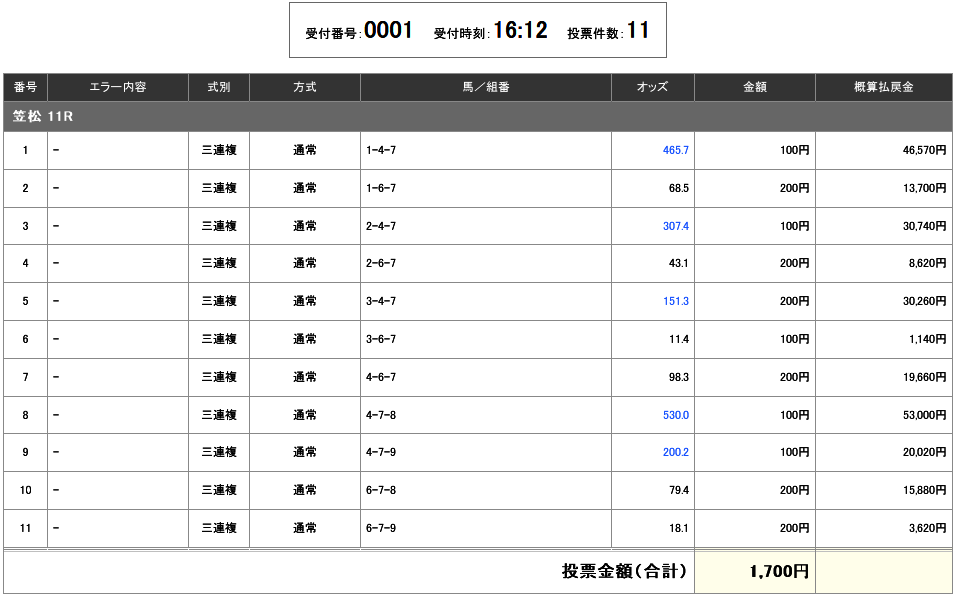Click the 番号 column header
This screenshot has height=596, width=958.
pos(25,88)
